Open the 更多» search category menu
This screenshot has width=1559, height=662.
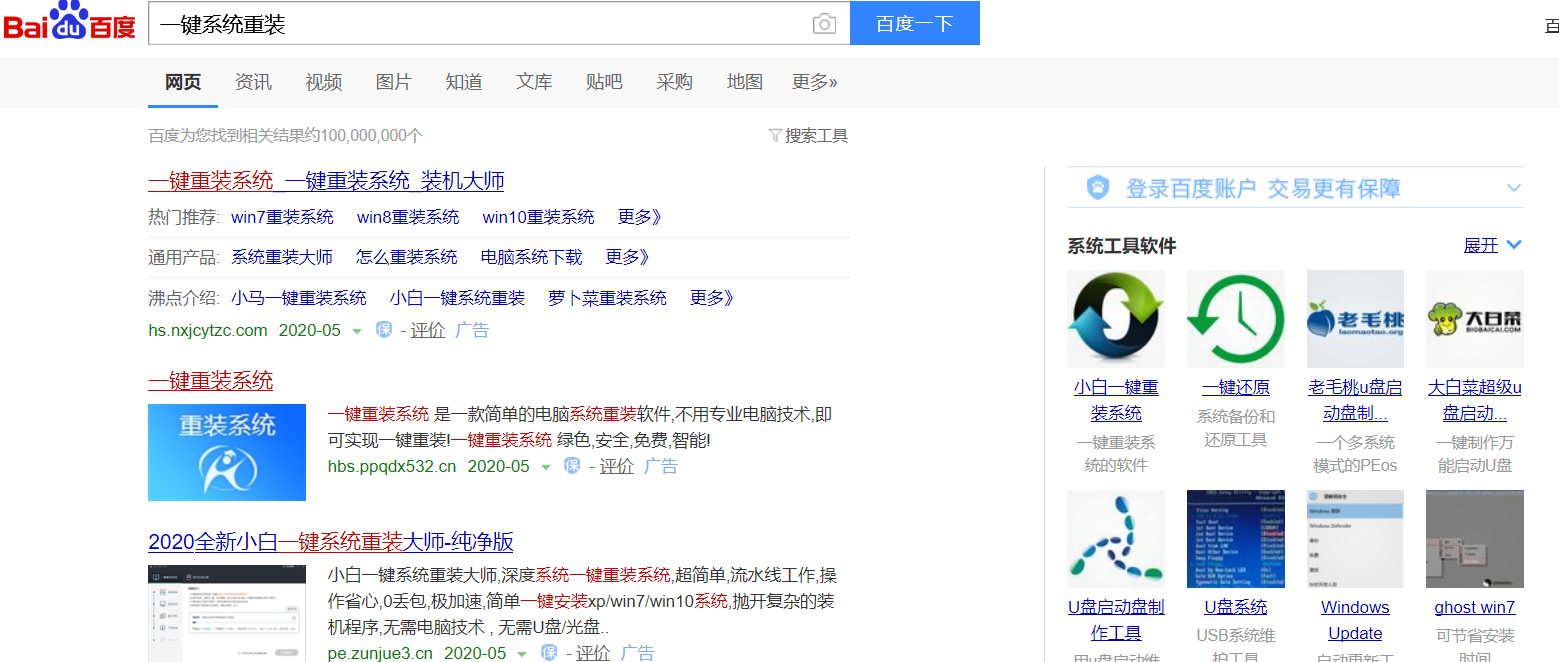point(815,82)
